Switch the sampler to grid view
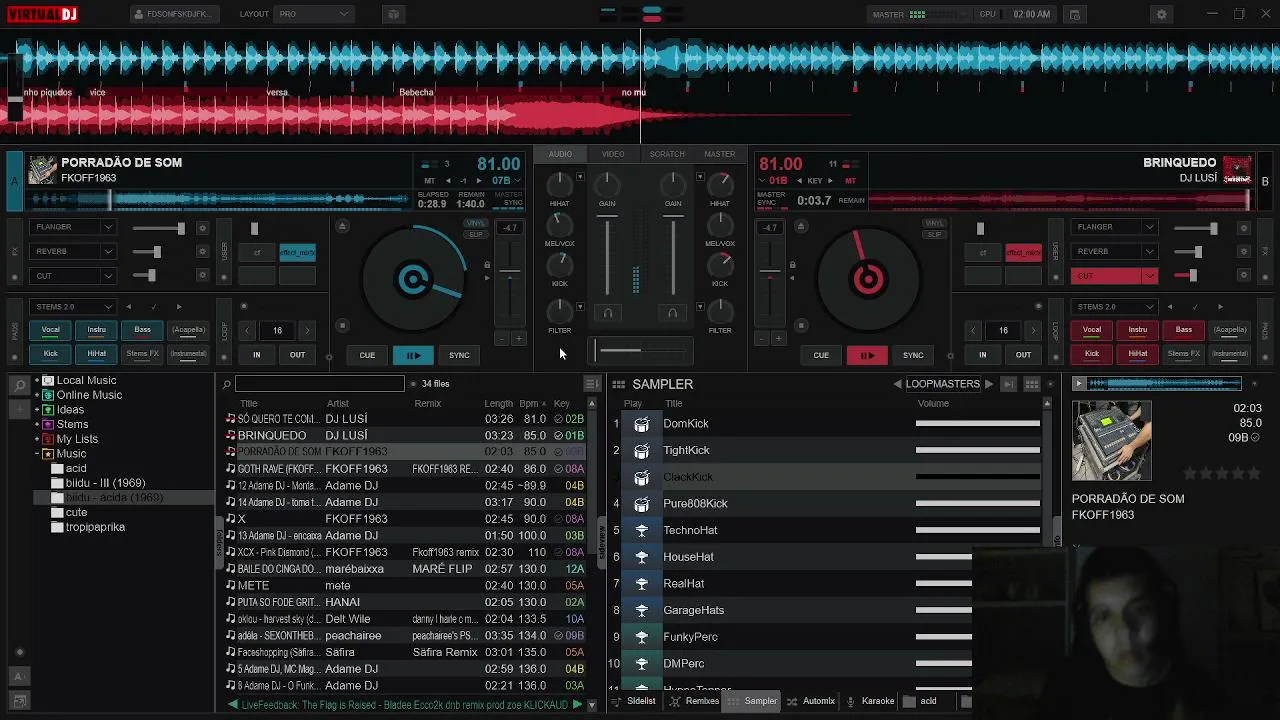The width and height of the screenshot is (1280, 720). (x=1032, y=384)
